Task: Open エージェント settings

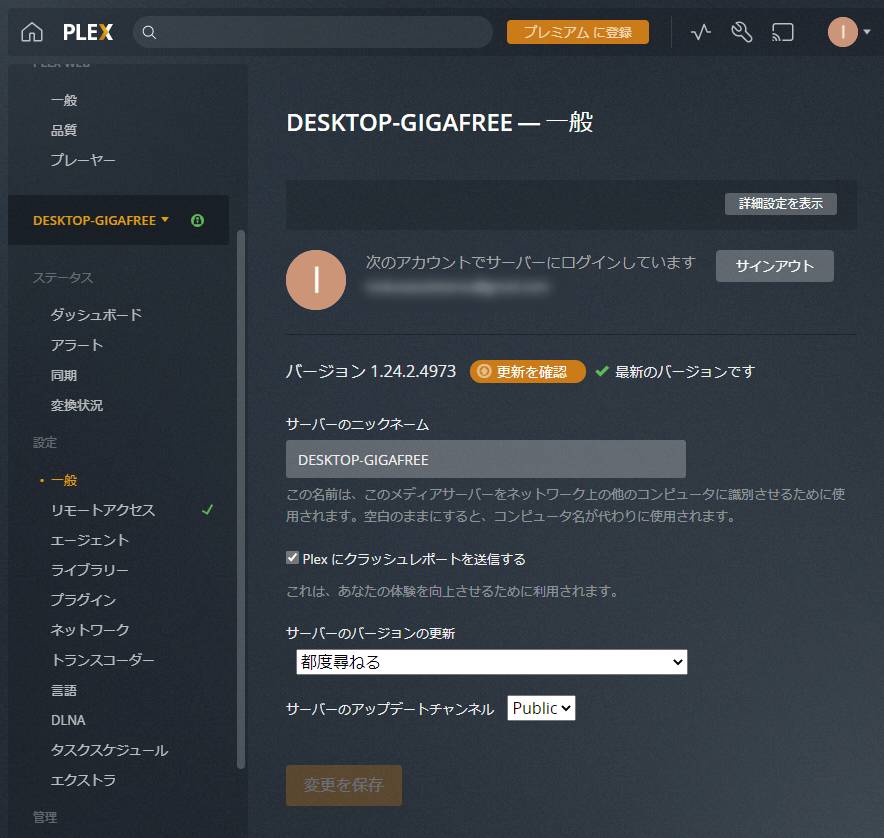Action: pos(90,540)
